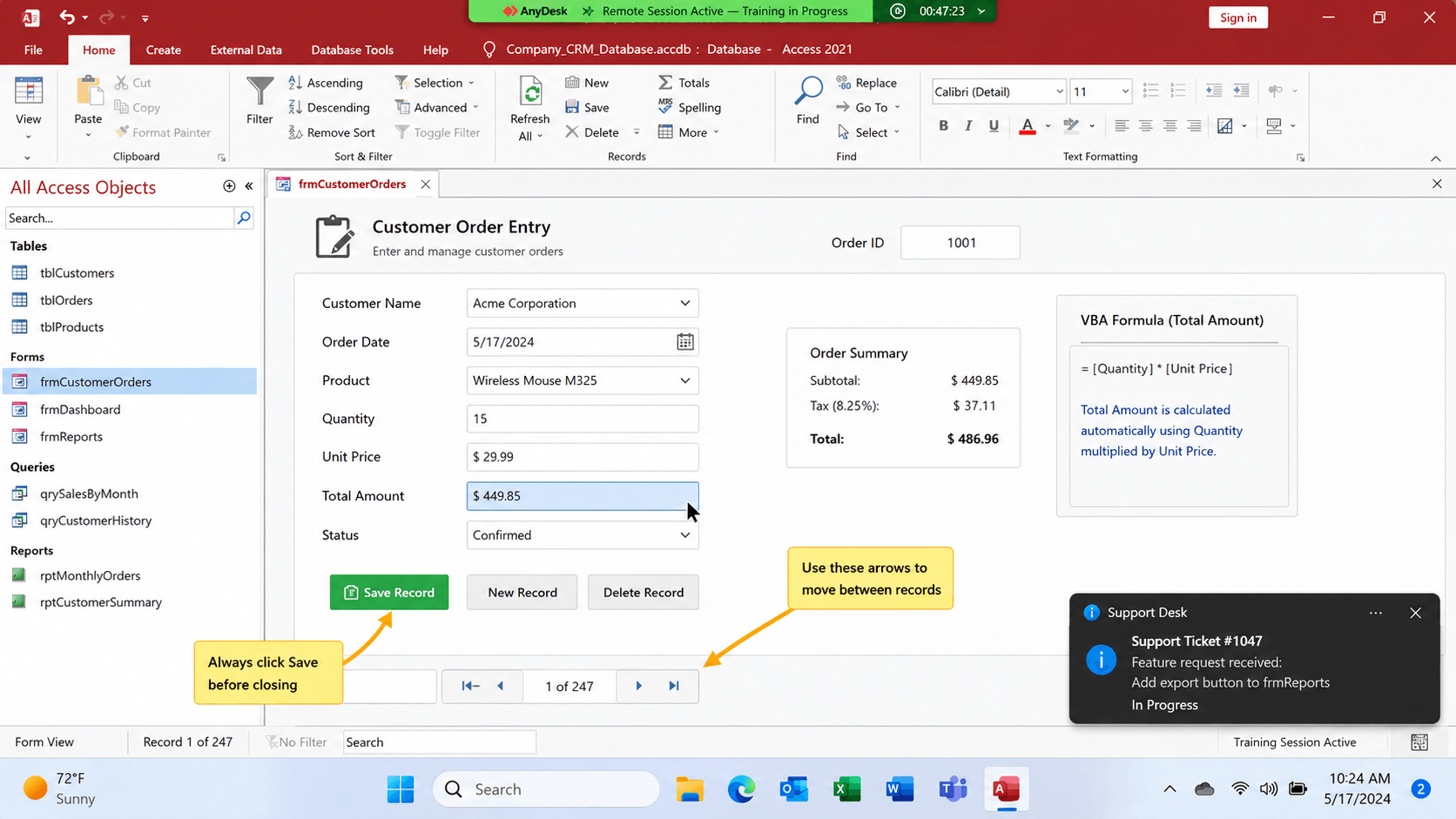Toggle Bold formatting
Viewport: 1456px width, 819px height.
(943, 126)
